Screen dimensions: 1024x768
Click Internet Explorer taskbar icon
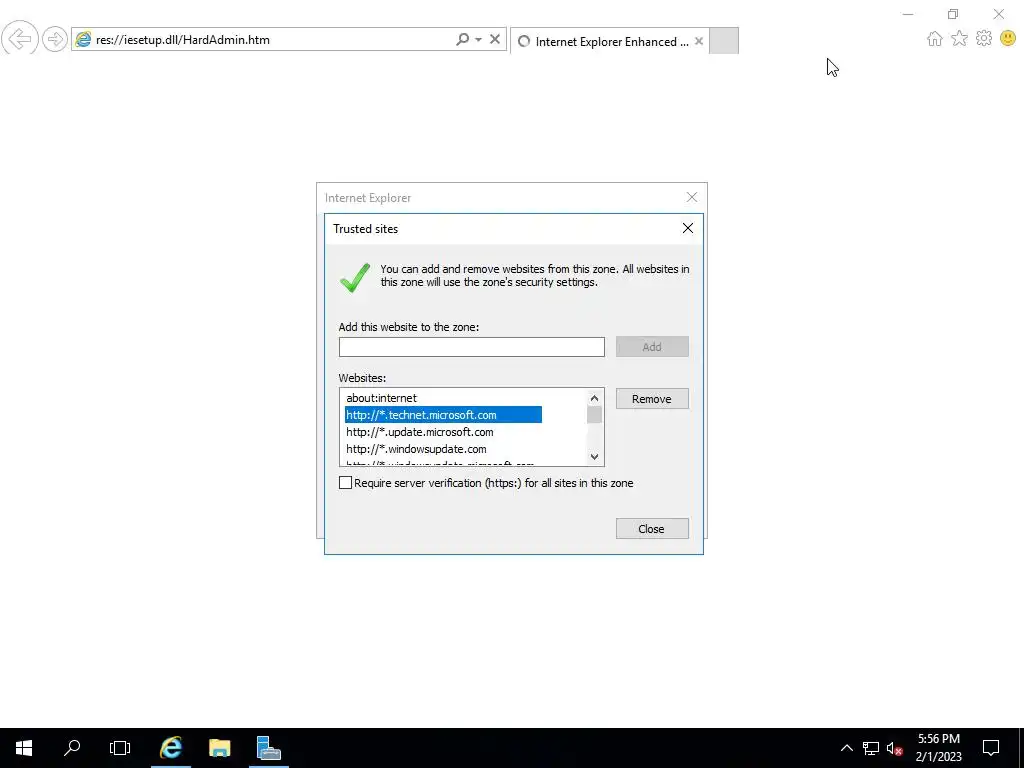171,748
